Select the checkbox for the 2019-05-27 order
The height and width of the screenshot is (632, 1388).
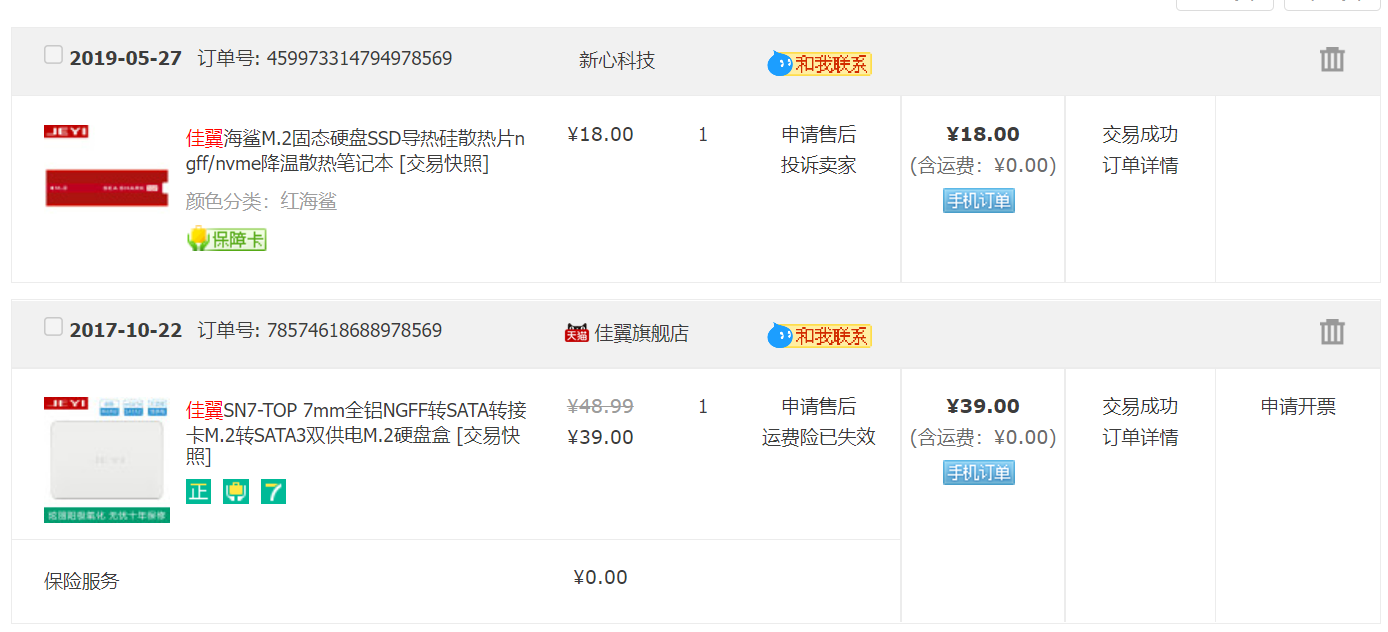click(x=53, y=55)
